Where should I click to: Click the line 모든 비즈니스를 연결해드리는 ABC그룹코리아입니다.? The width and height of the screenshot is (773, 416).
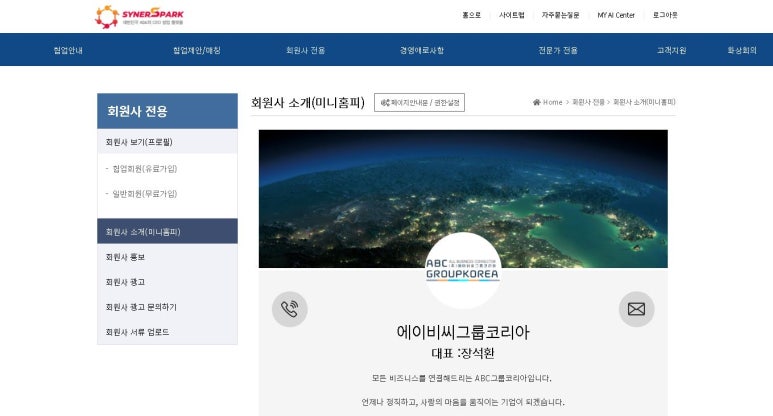pos(462,378)
